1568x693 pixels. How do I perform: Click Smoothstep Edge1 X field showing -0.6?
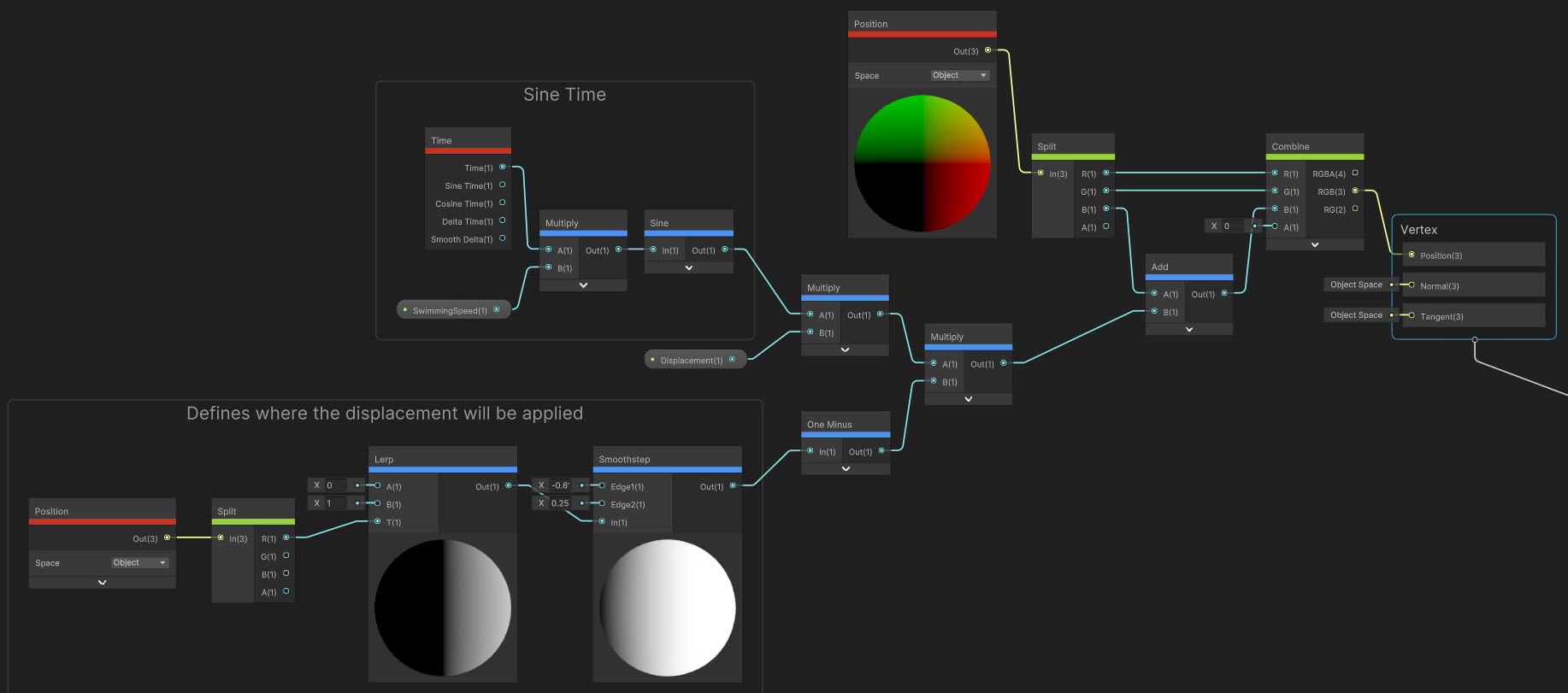[560, 485]
